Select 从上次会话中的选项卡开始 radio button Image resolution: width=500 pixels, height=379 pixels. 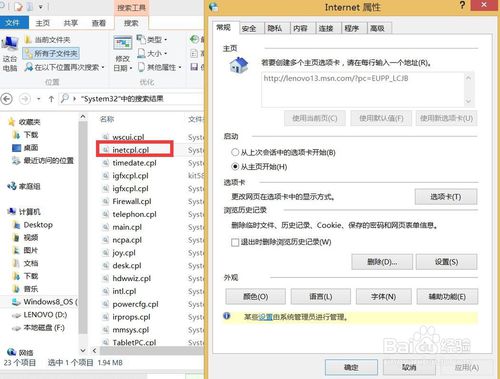pos(235,152)
